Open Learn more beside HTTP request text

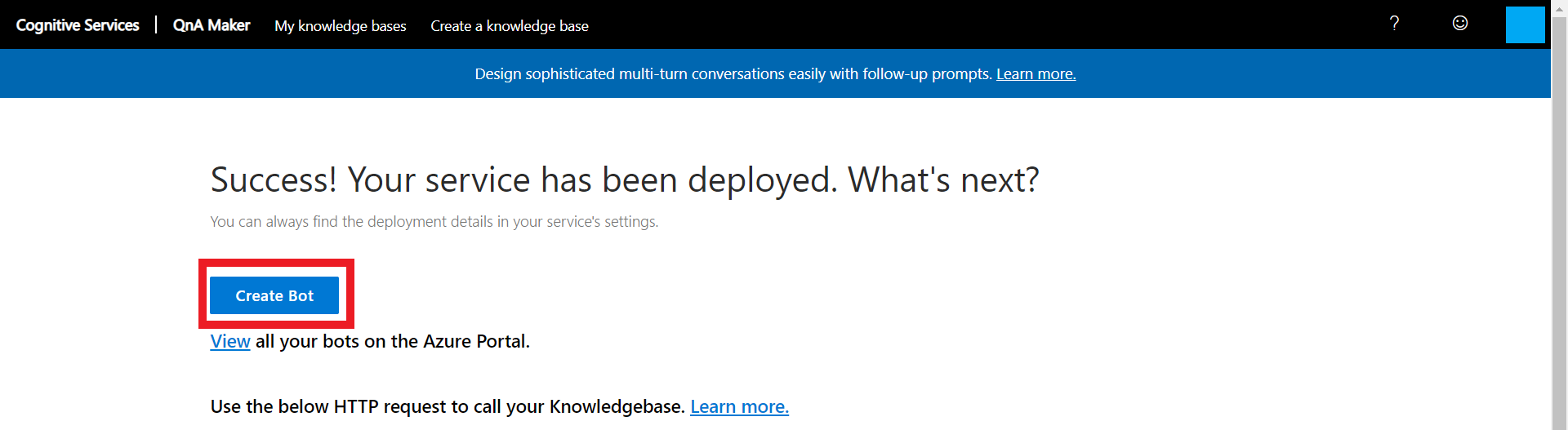[x=739, y=406]
